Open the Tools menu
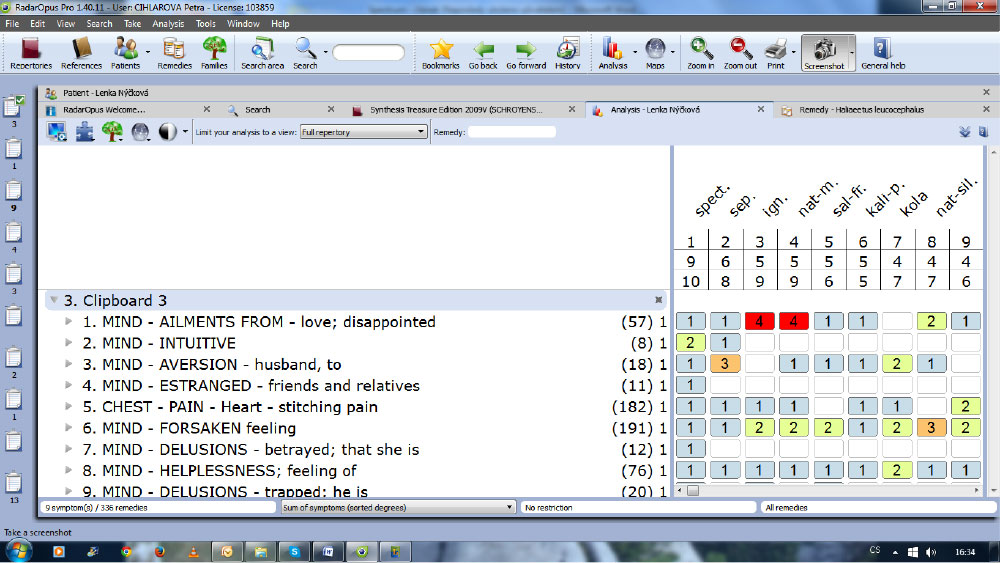 [205, 24]
